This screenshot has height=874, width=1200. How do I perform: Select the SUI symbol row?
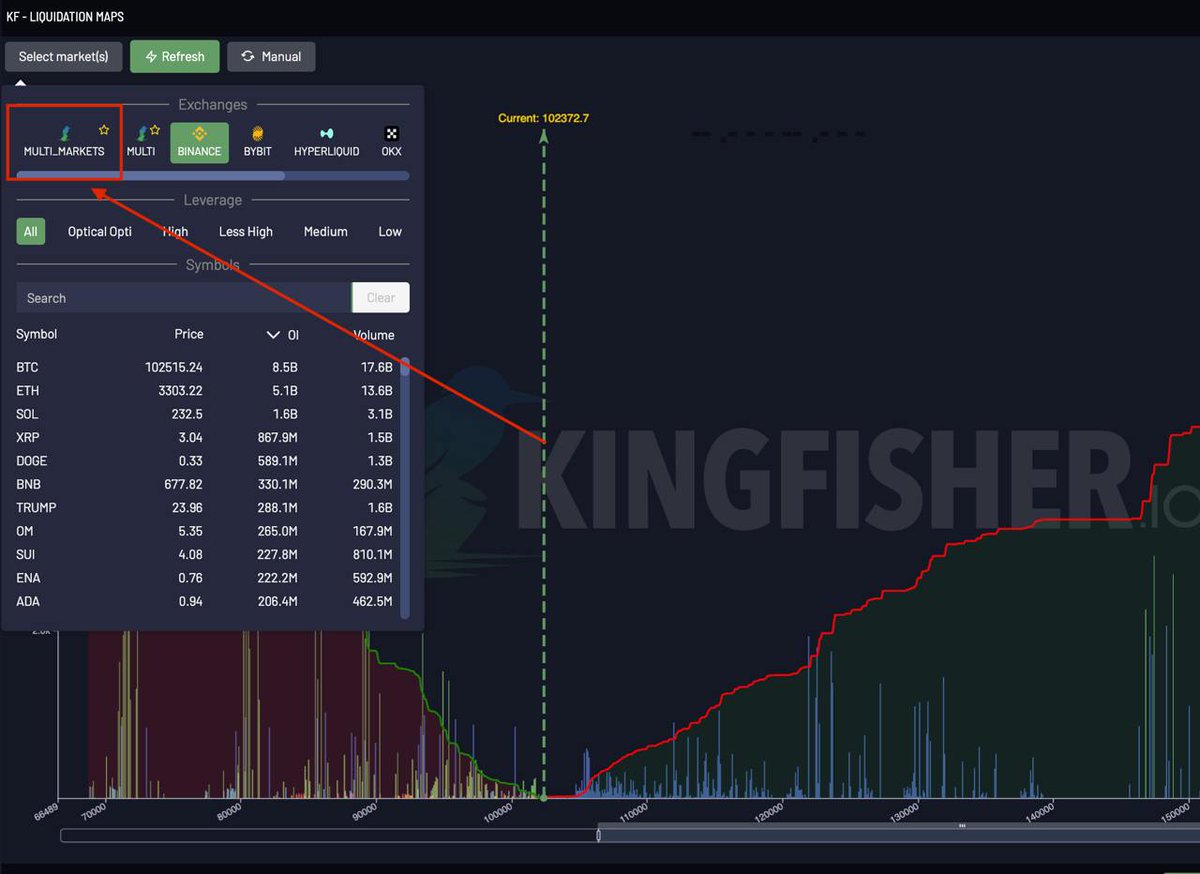[206, 554]
